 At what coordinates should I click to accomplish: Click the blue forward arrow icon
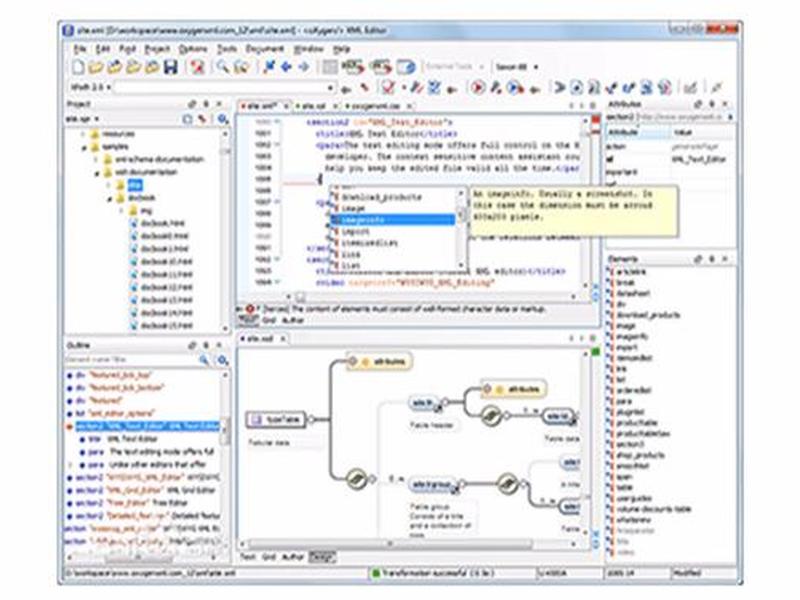click(304, 66)
